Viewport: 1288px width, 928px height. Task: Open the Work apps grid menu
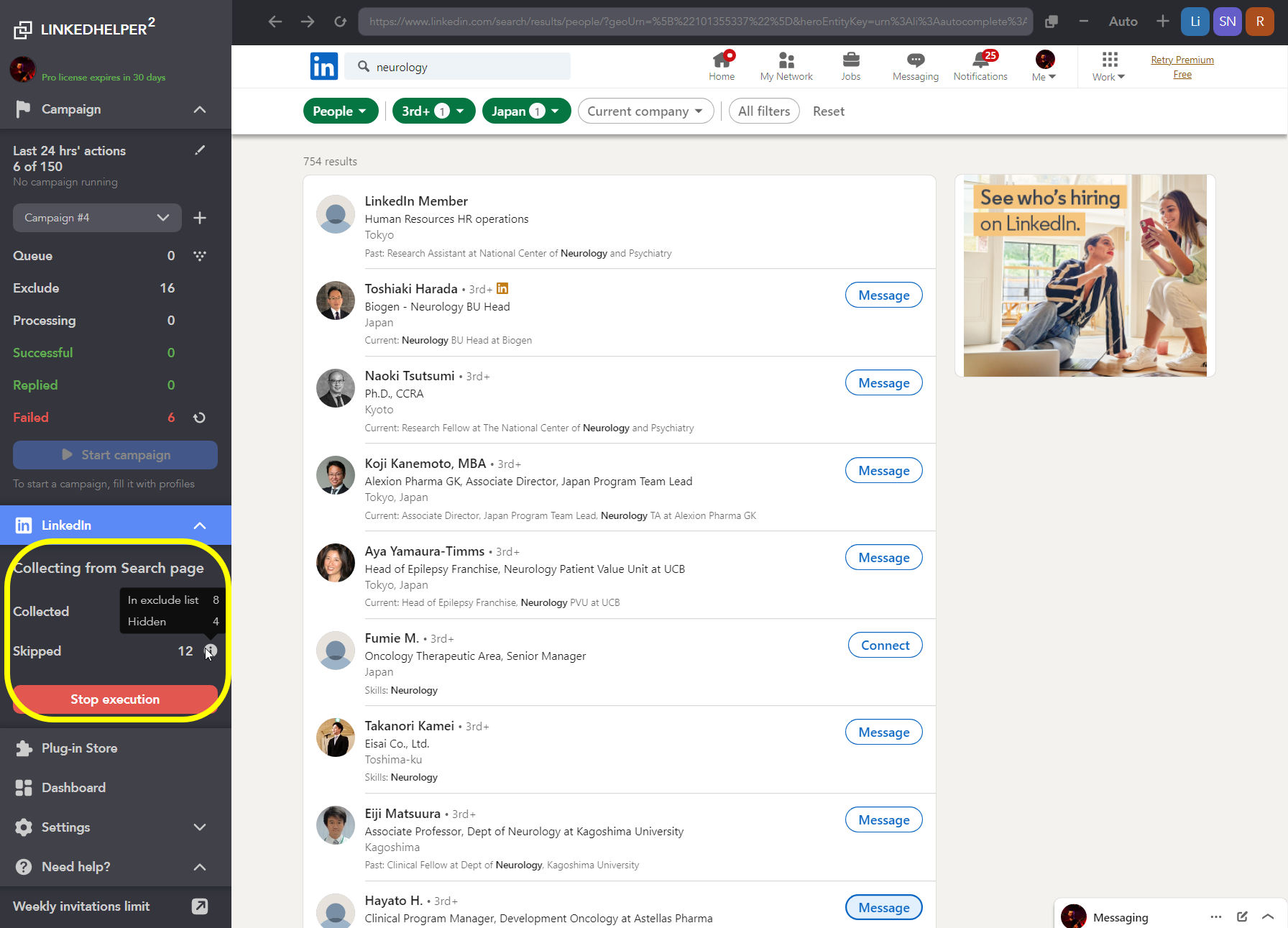pyautogui.click(x=1109, y=66)
